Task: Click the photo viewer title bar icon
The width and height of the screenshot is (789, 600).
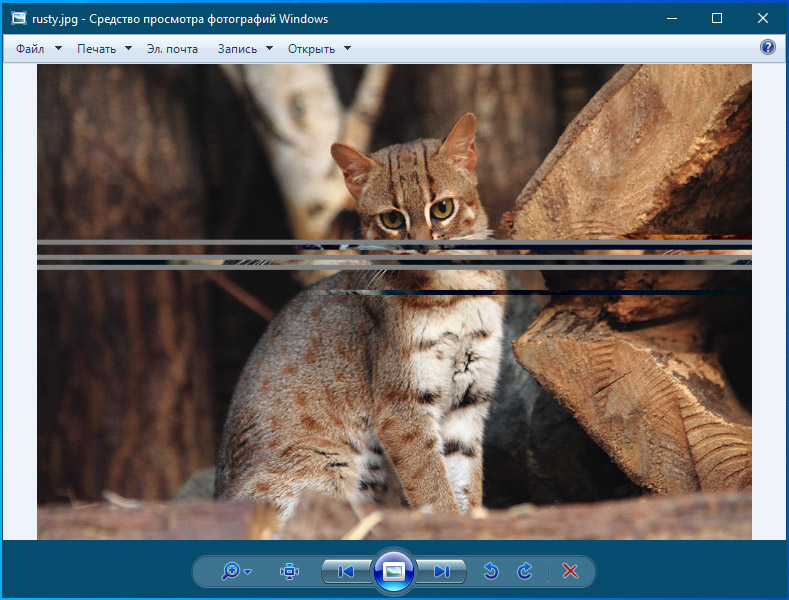Action: 19,19
